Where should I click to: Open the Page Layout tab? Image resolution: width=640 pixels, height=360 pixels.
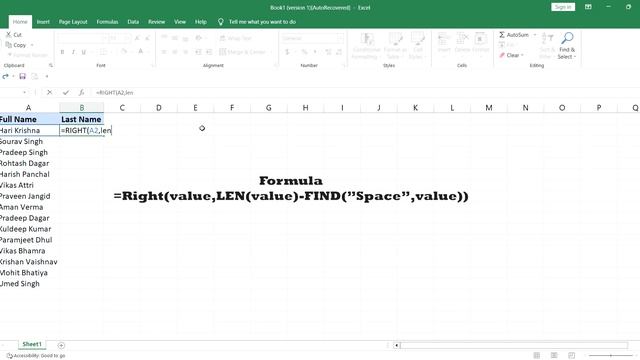73,22
